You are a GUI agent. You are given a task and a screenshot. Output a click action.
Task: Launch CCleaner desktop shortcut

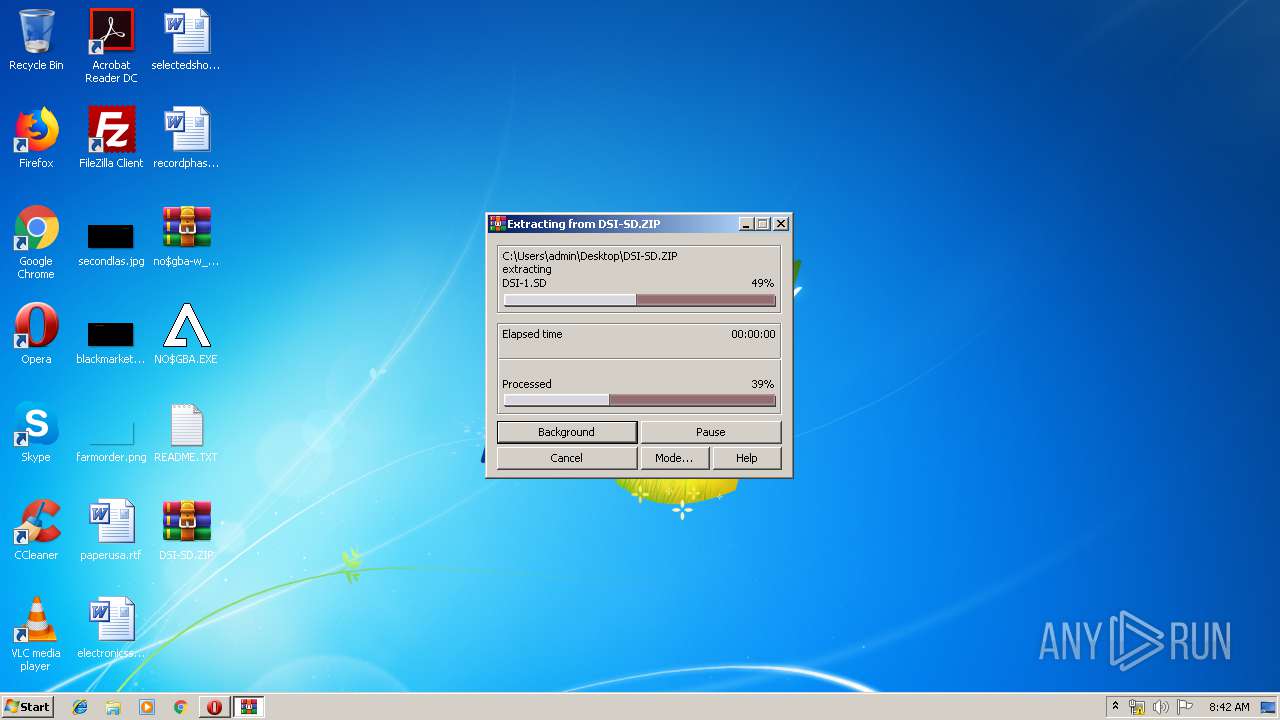[36, 531]
